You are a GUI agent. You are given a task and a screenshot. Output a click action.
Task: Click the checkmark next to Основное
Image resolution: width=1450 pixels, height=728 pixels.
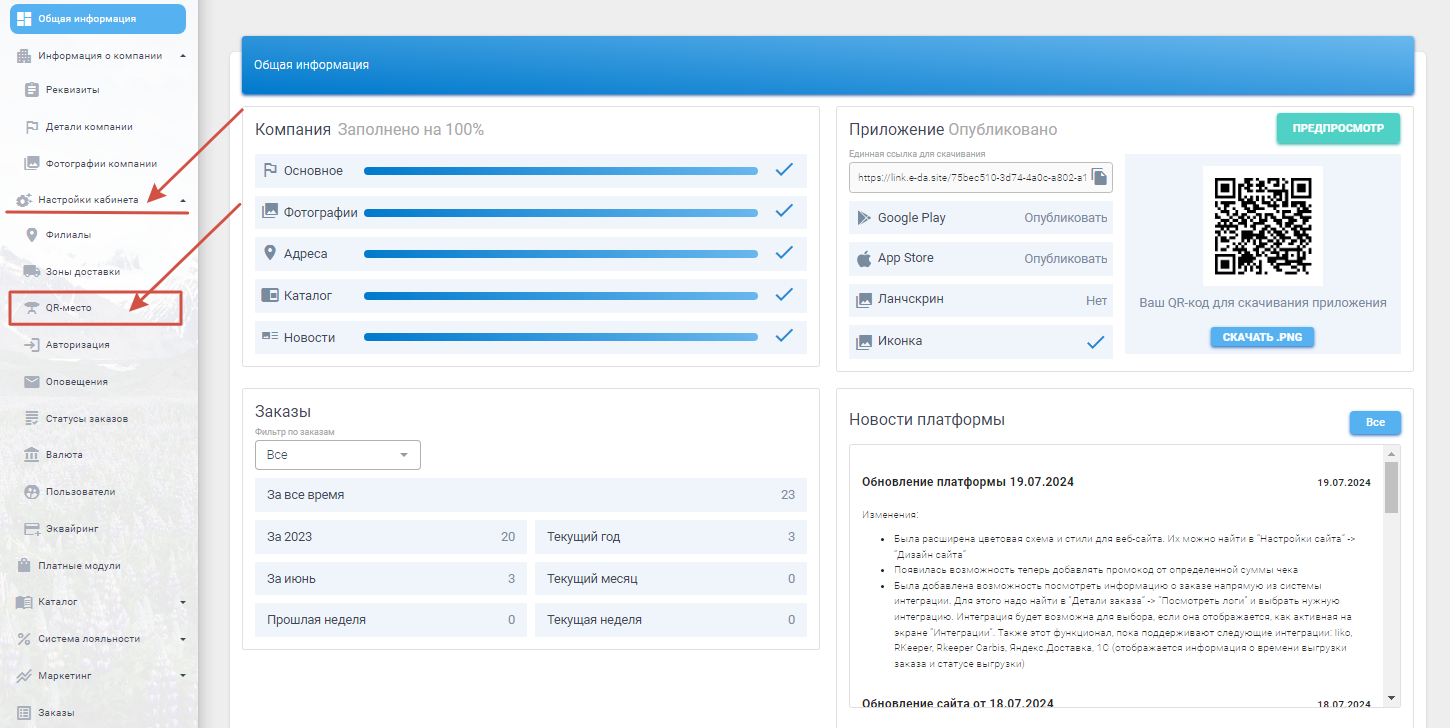pos(784,170)
